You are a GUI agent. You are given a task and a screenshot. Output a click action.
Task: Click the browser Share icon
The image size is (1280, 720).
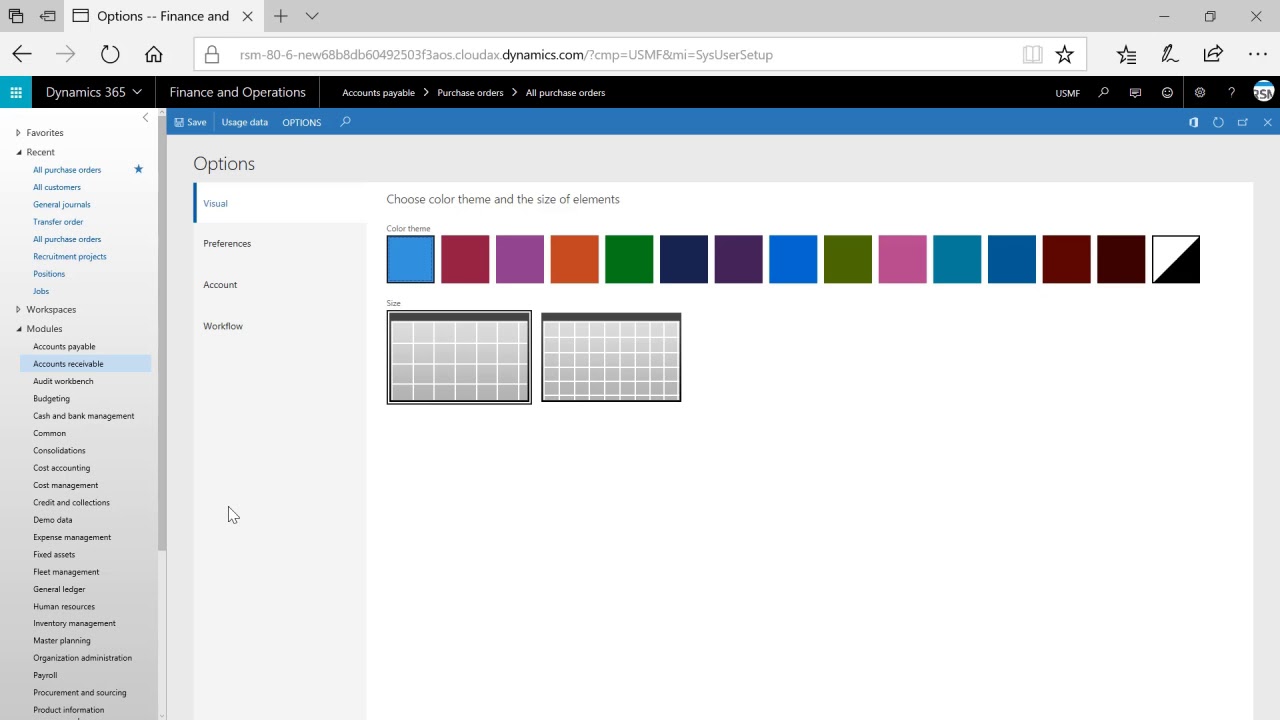click(1213, 54)
